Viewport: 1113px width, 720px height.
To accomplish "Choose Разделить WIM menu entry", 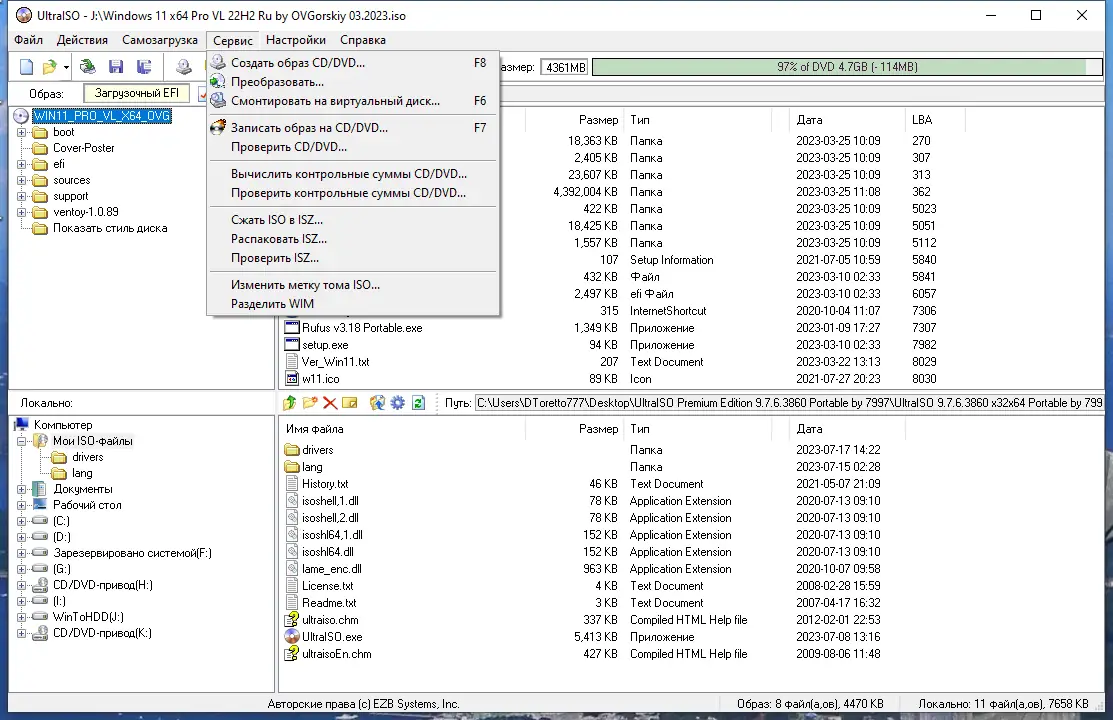I will [x=353, y=304].
